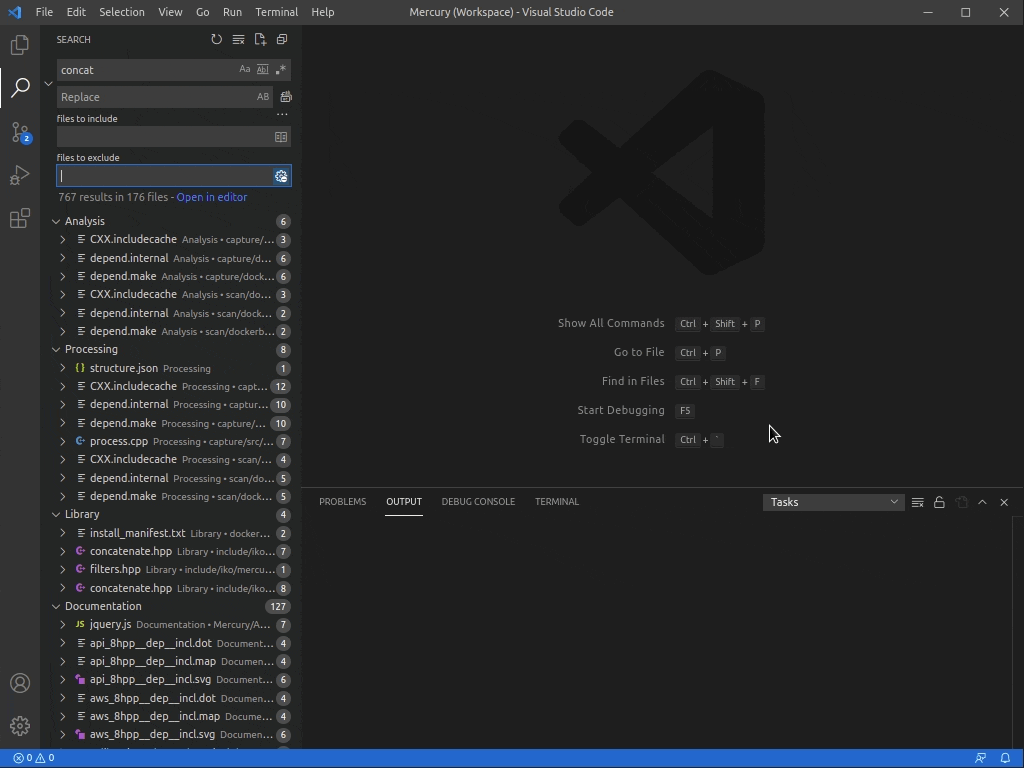Collapse all search results
Image resolution: width=1024 pixels, height=768 pixels.
(281, 39)
